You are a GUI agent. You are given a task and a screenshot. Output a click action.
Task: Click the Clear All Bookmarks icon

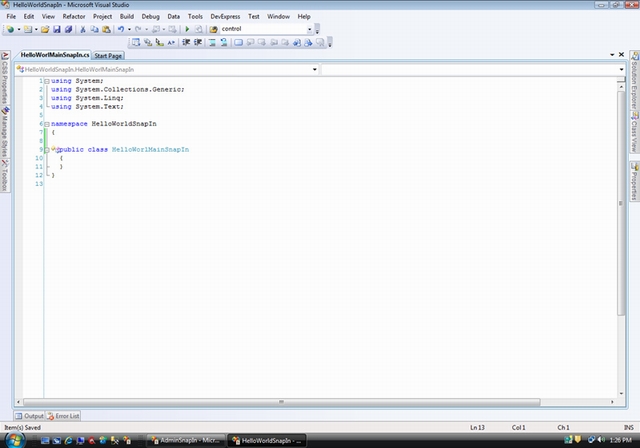(x=320, y=42)
